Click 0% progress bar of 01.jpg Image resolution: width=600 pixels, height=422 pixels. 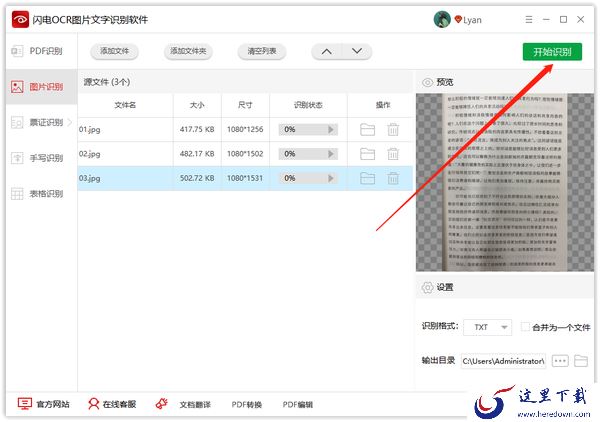tap(308, 129)
